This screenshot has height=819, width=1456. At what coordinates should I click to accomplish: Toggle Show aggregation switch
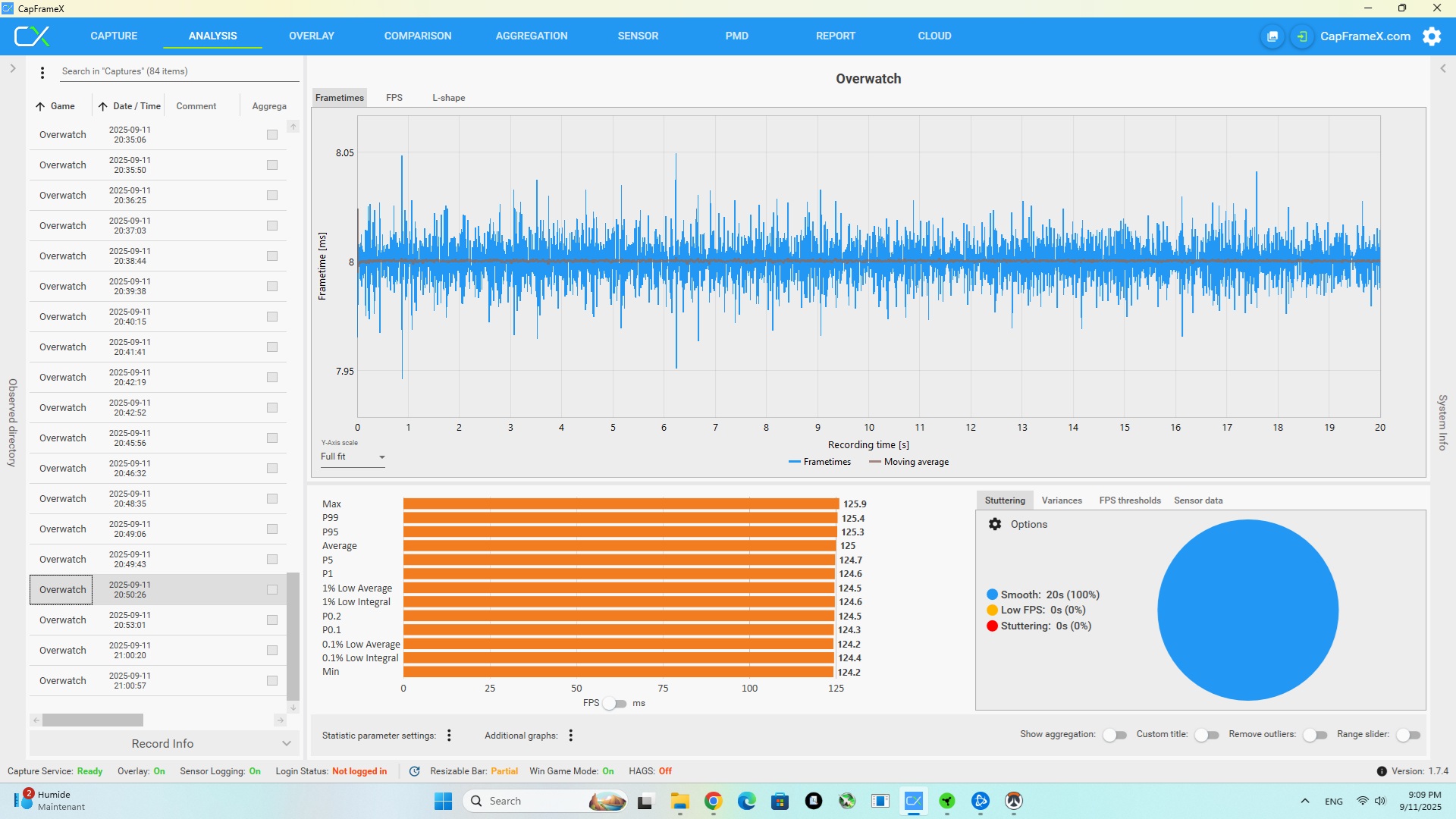coord(1114,735)
